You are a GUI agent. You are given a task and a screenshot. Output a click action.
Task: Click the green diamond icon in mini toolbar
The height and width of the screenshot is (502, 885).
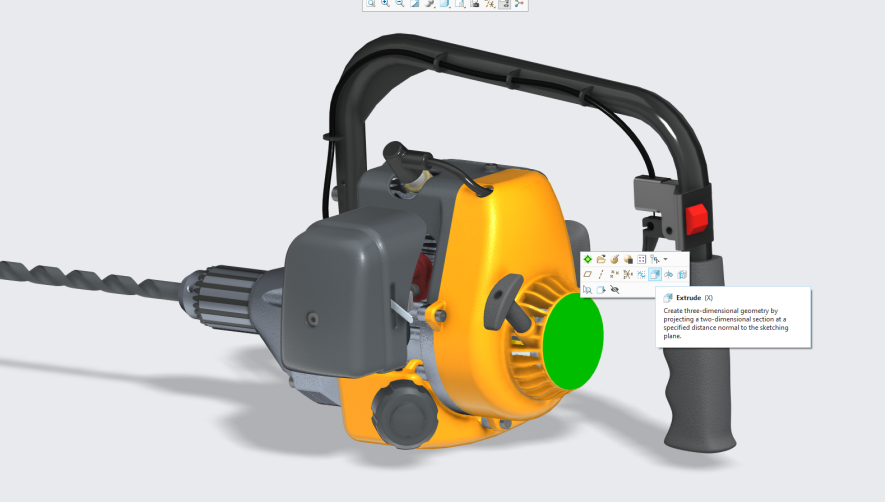[588, 259]
